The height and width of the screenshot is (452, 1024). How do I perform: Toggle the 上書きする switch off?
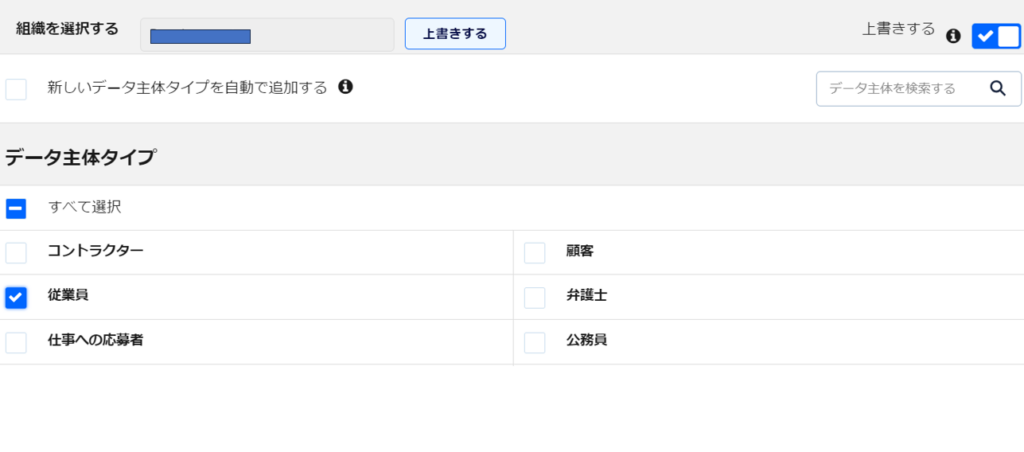point(995,35)
